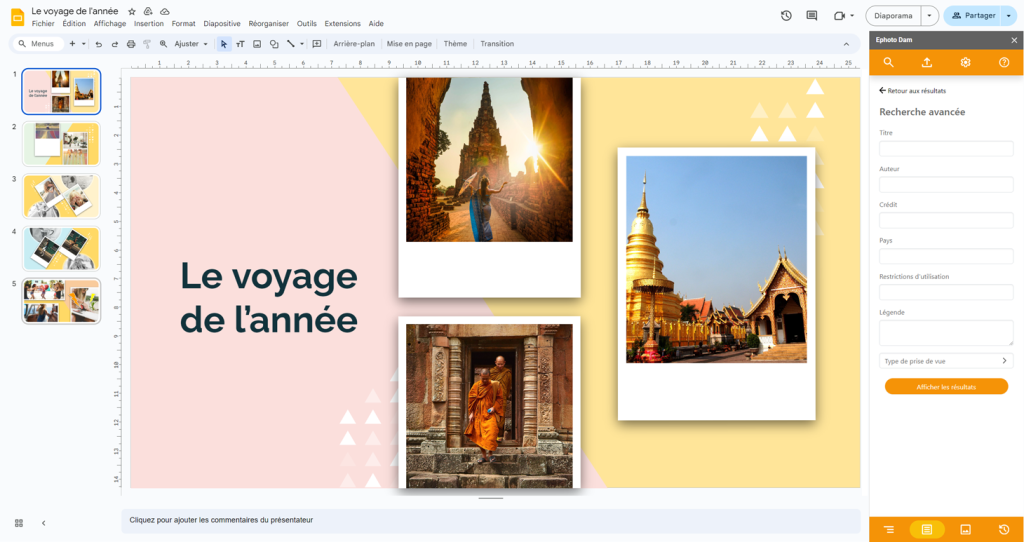
Task: Add a comment using toolbar icon
Action: [x=317, y=44]
